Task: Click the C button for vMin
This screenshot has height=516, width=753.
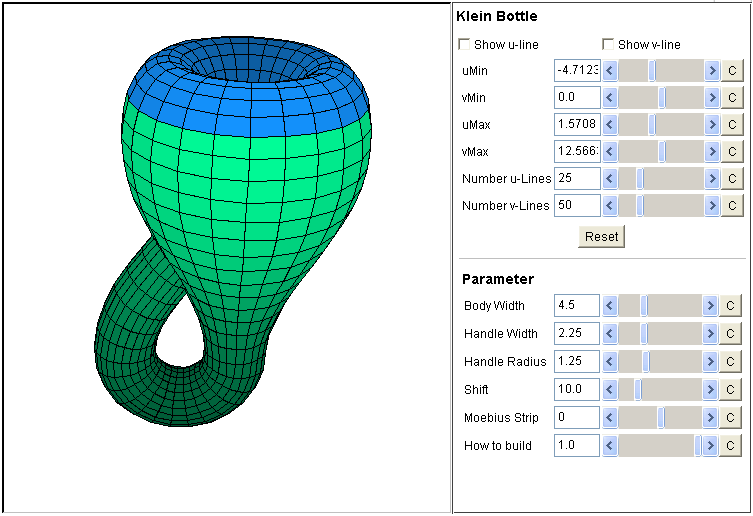Action: [732, 98]
